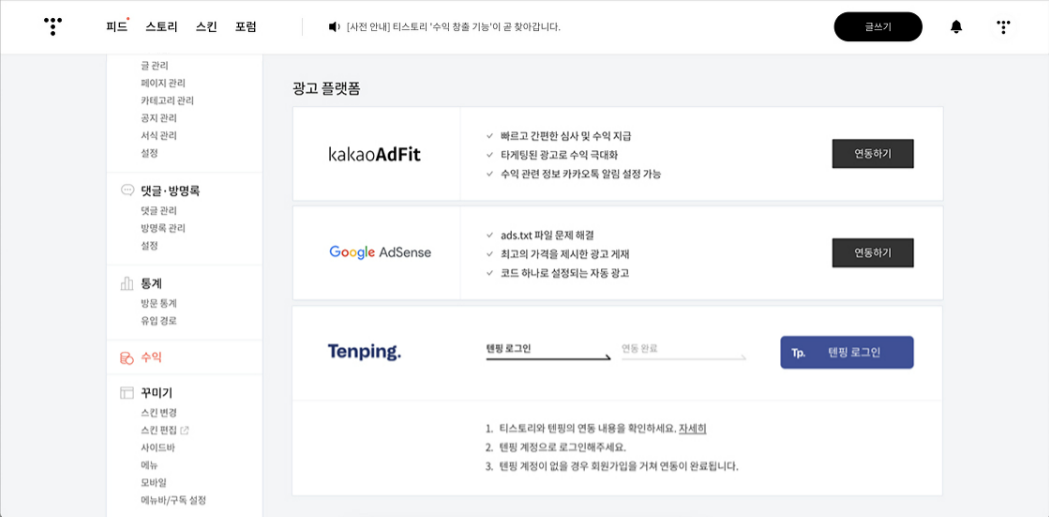The height and width of the screenshot is (517, 1049).
Task: Click text 타게팅된 광고로 수익 극대화
Action: pos(559,154)
